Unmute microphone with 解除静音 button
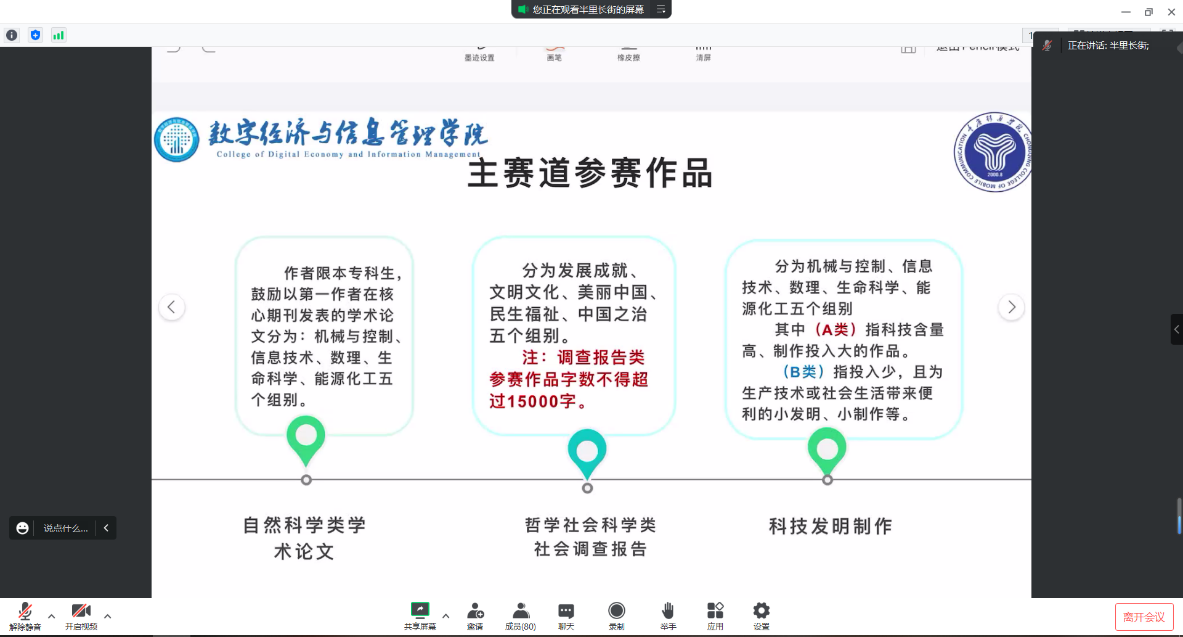The image size is (1183, 637). pos(26,615)
